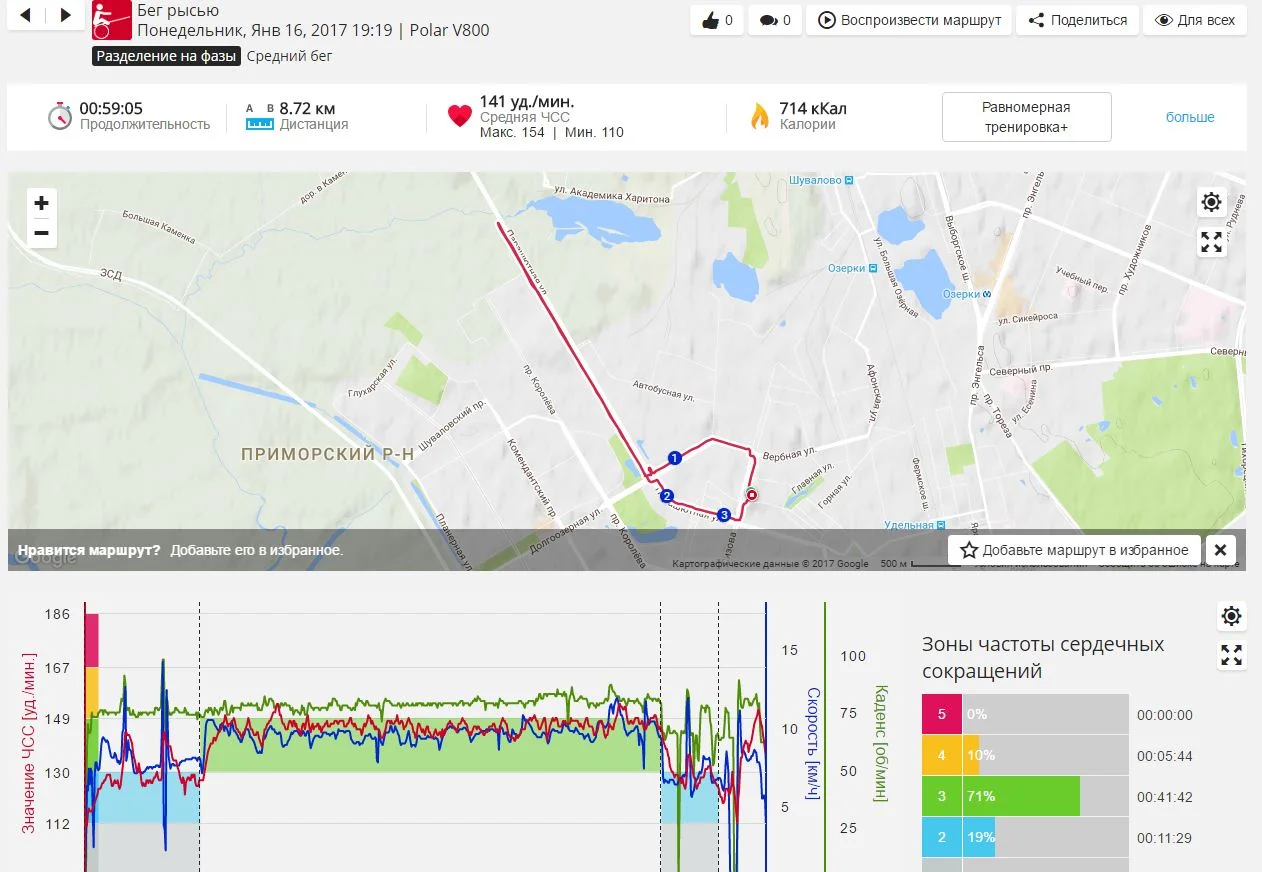Expand details with the больше link
The width and height of the screenshot is (1262, 872).
1190,117
